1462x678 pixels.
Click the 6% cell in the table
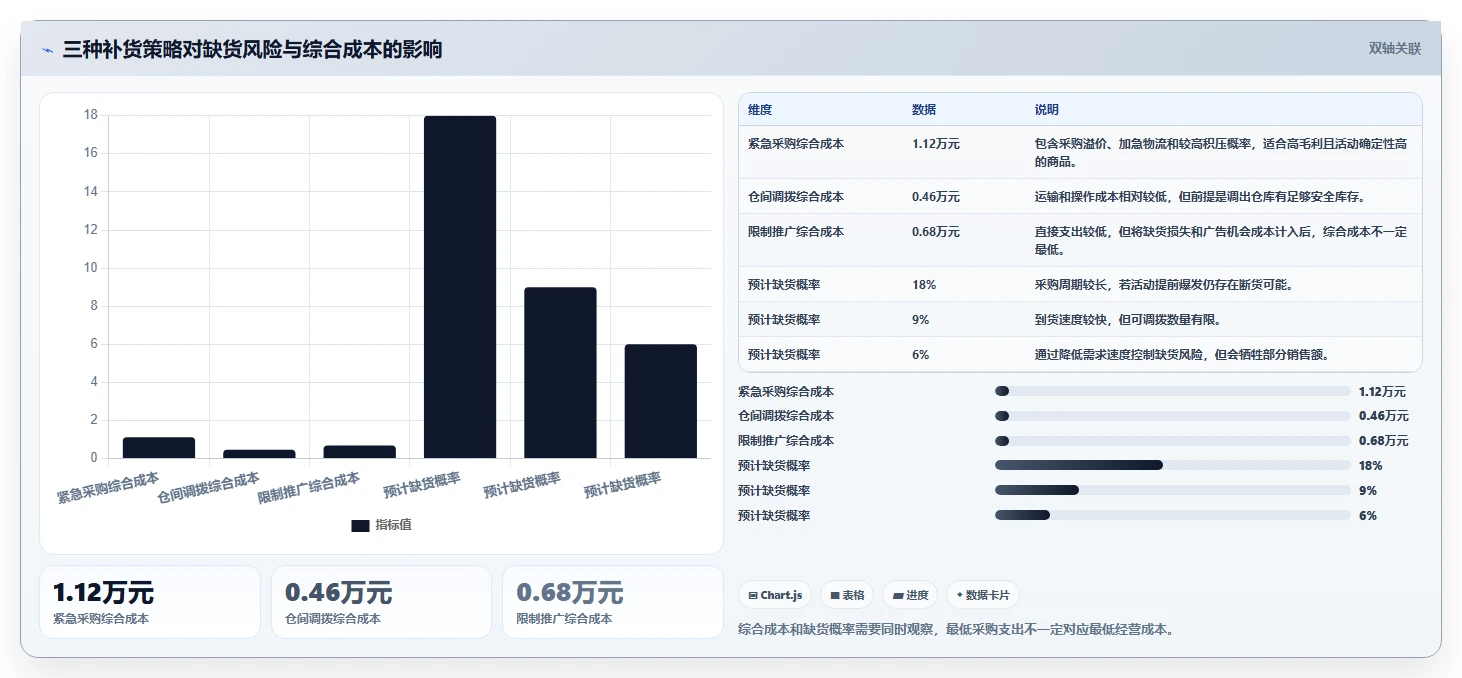[x=921, y=355]
